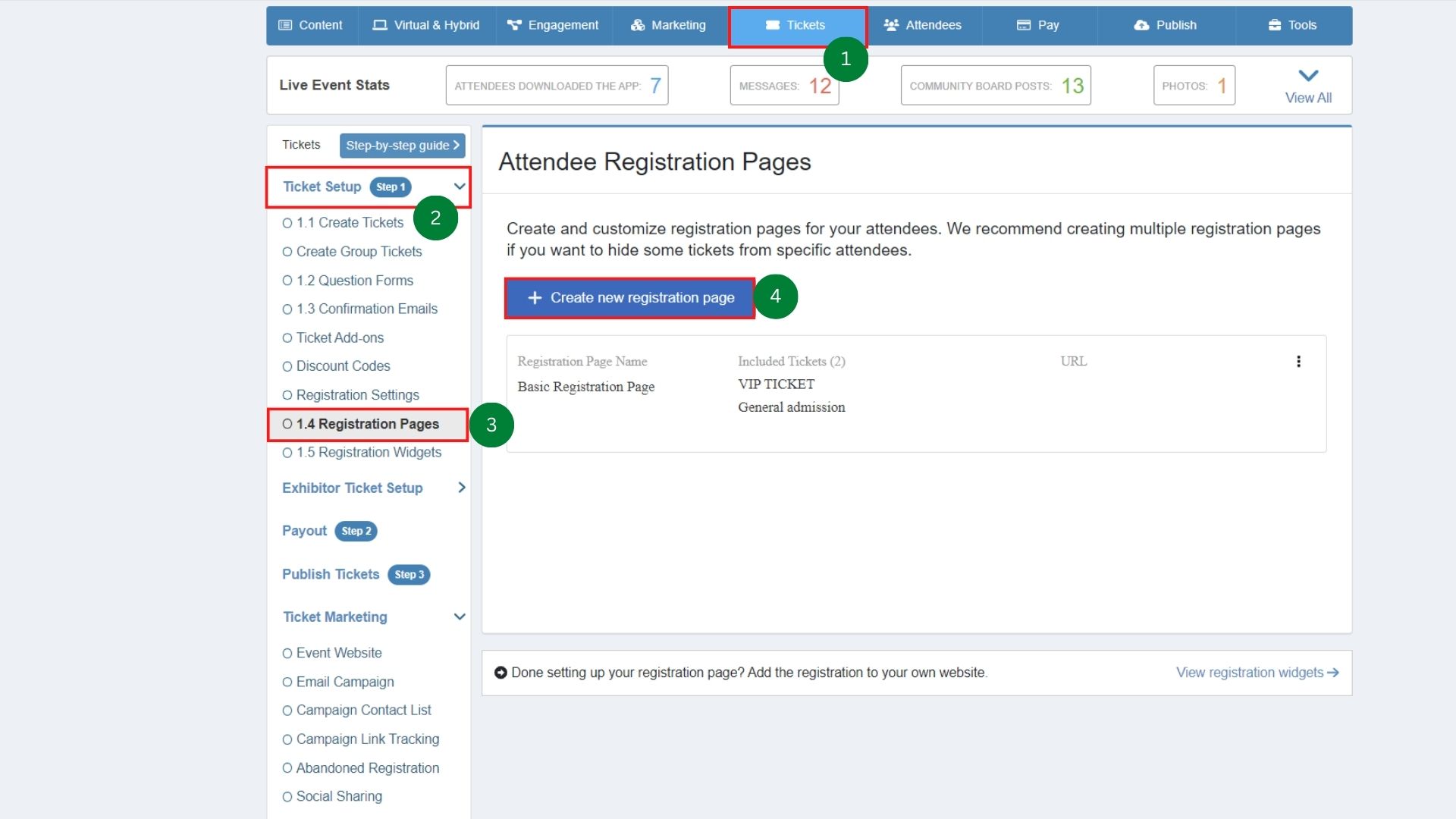Mark the 1.1 Create Tickets step circle
Viewport: 1456px width, 819px height.
287,222
